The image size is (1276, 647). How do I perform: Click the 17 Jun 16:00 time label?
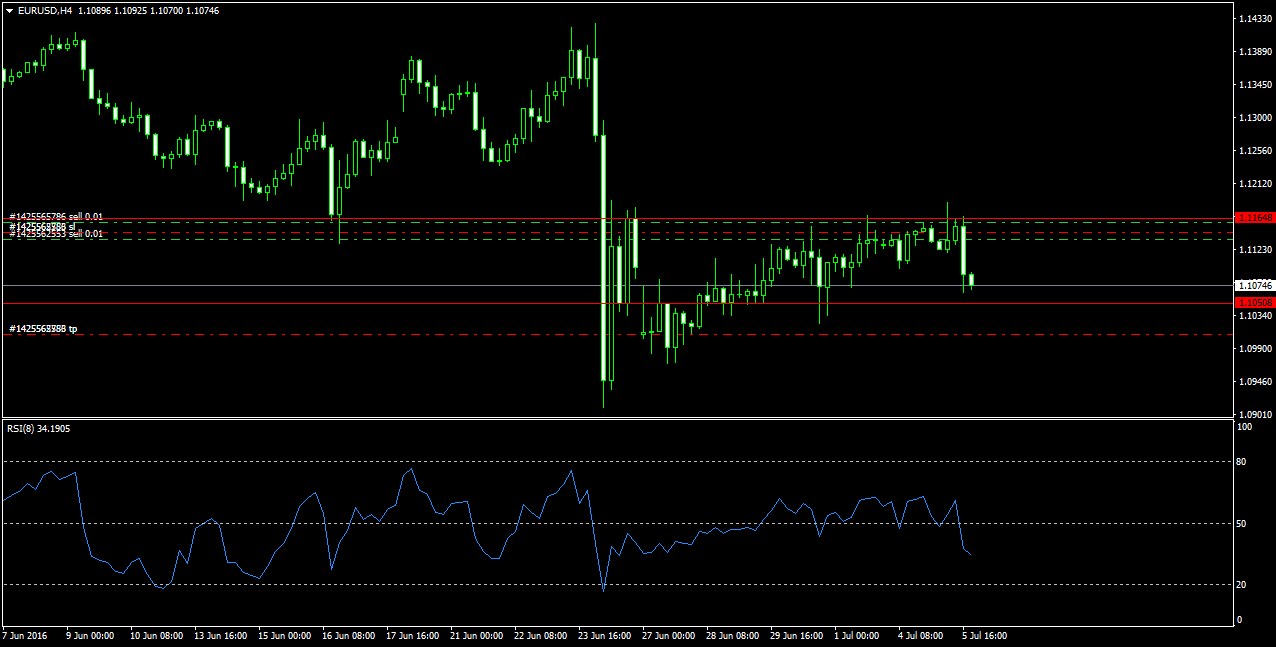point(412,635)
